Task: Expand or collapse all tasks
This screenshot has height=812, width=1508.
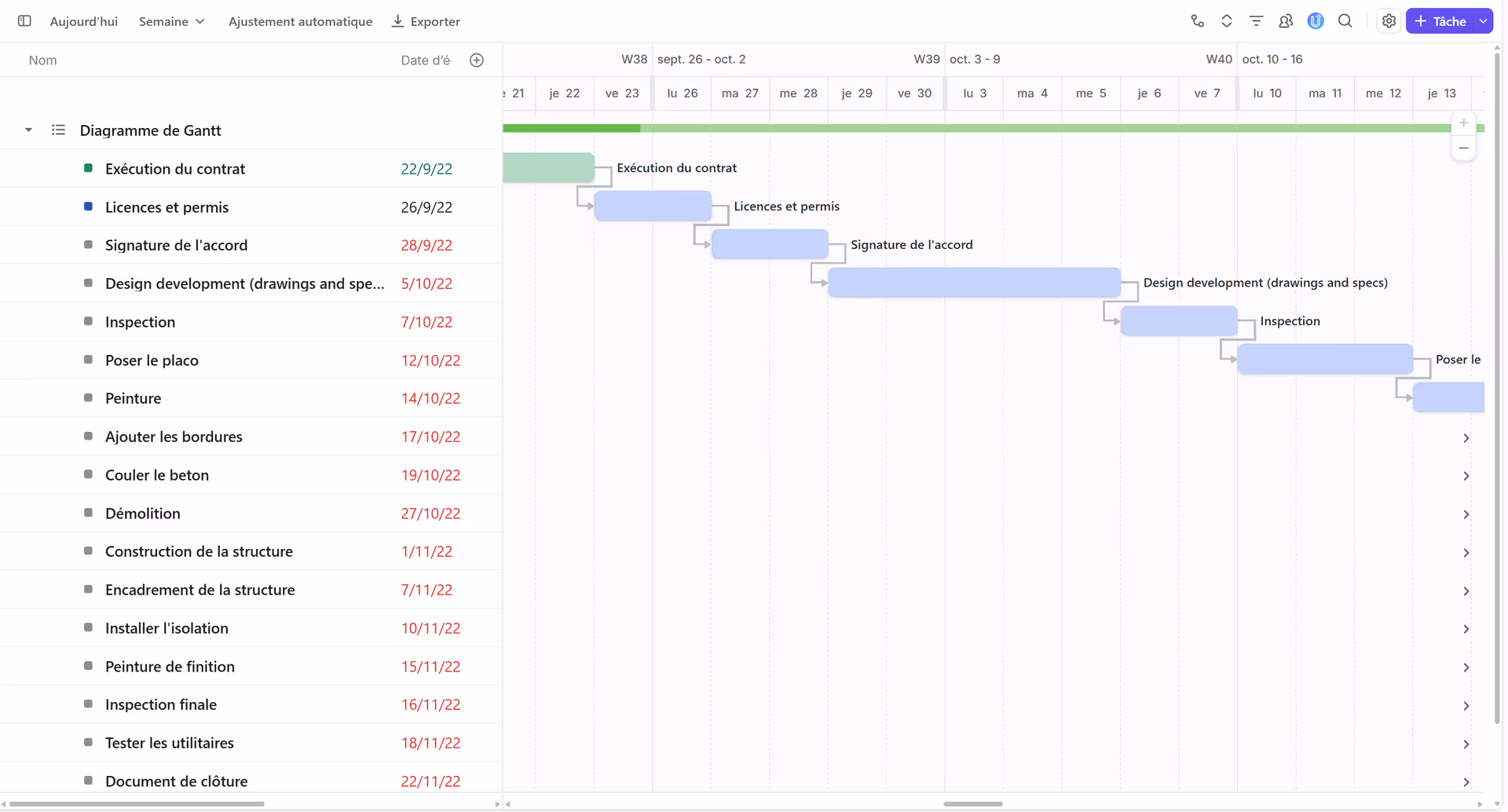Action: tap(1227, 21)
